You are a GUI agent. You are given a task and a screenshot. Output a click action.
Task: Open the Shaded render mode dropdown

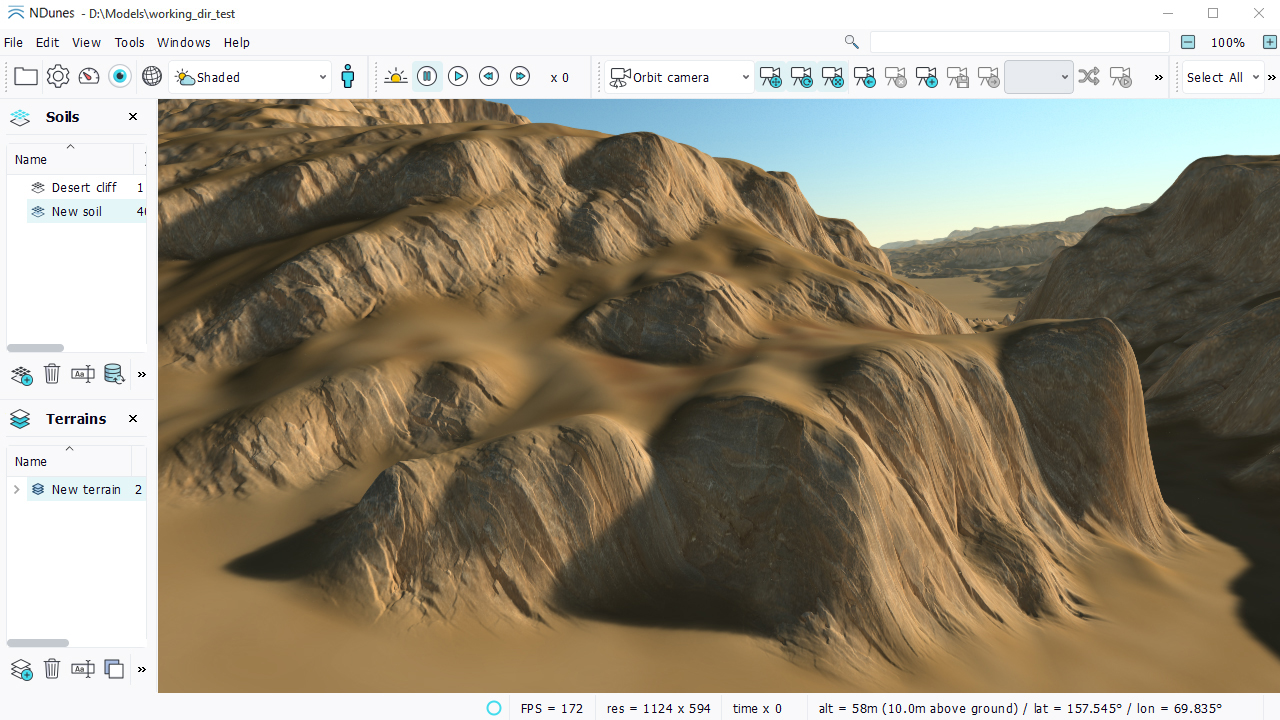[250, 77]
